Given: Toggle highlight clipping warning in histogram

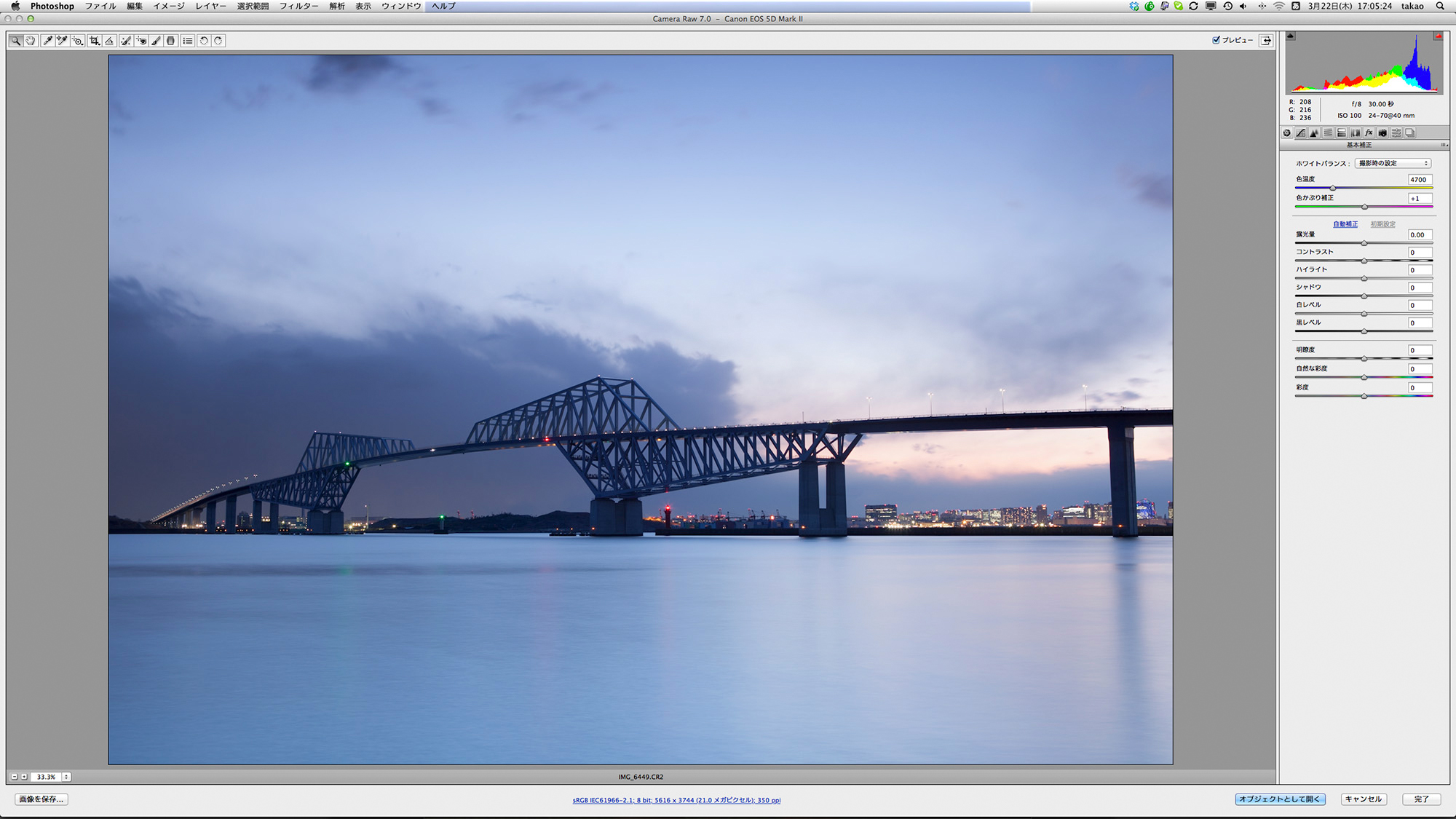Looking at the screenshot, I should (x=1439, y=36).
